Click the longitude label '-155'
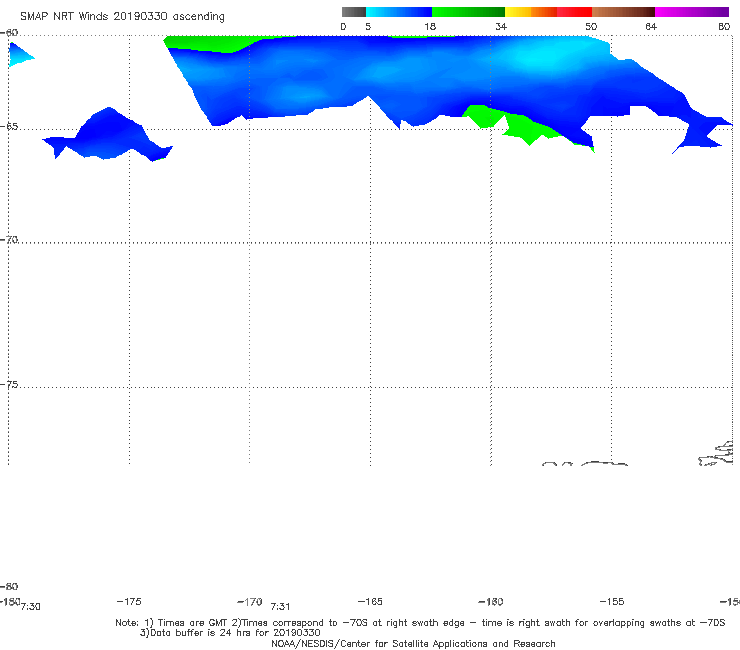 612,602
